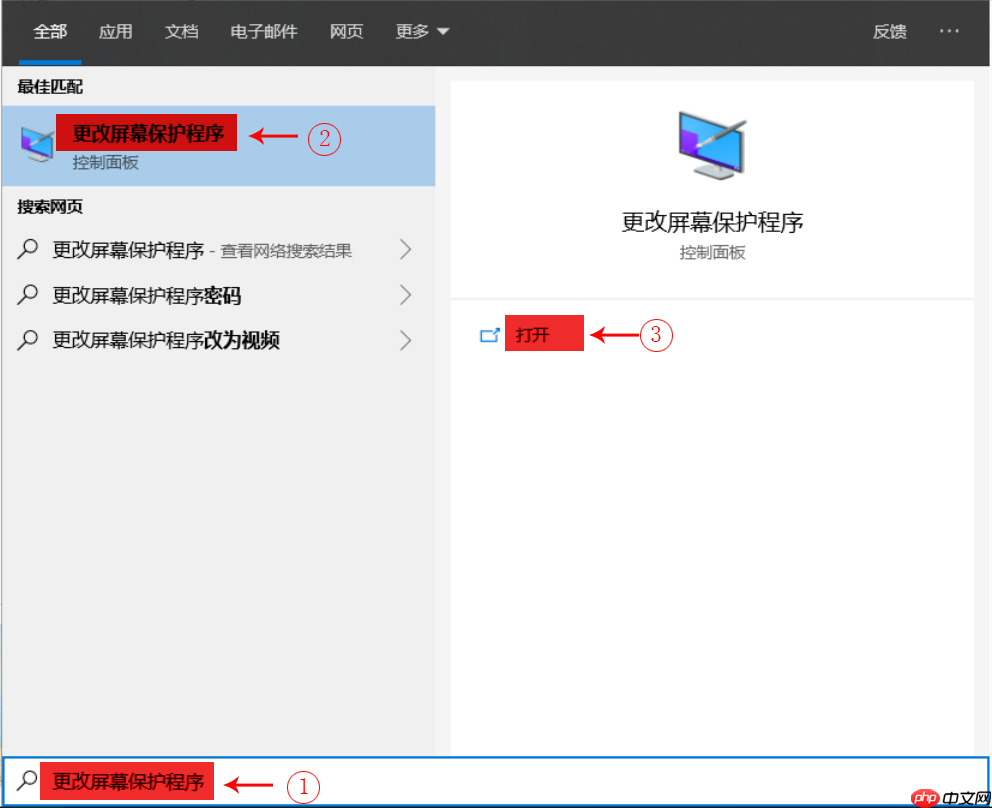The height and width of the screenshot is (808, 992).
Task: Switch to the 应用 tab
Action: point(116,31)
